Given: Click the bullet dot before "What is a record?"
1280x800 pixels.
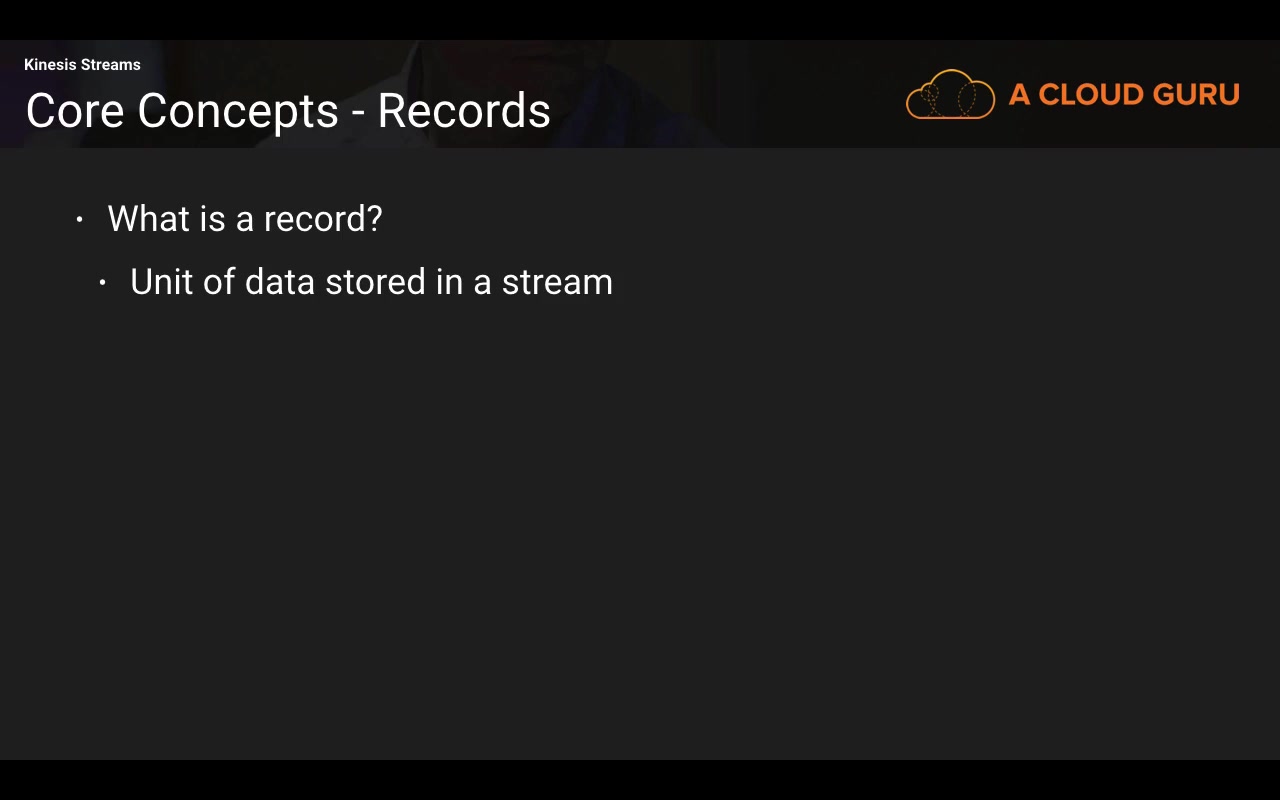Looking at the screenshot, I should coord(80,219).
